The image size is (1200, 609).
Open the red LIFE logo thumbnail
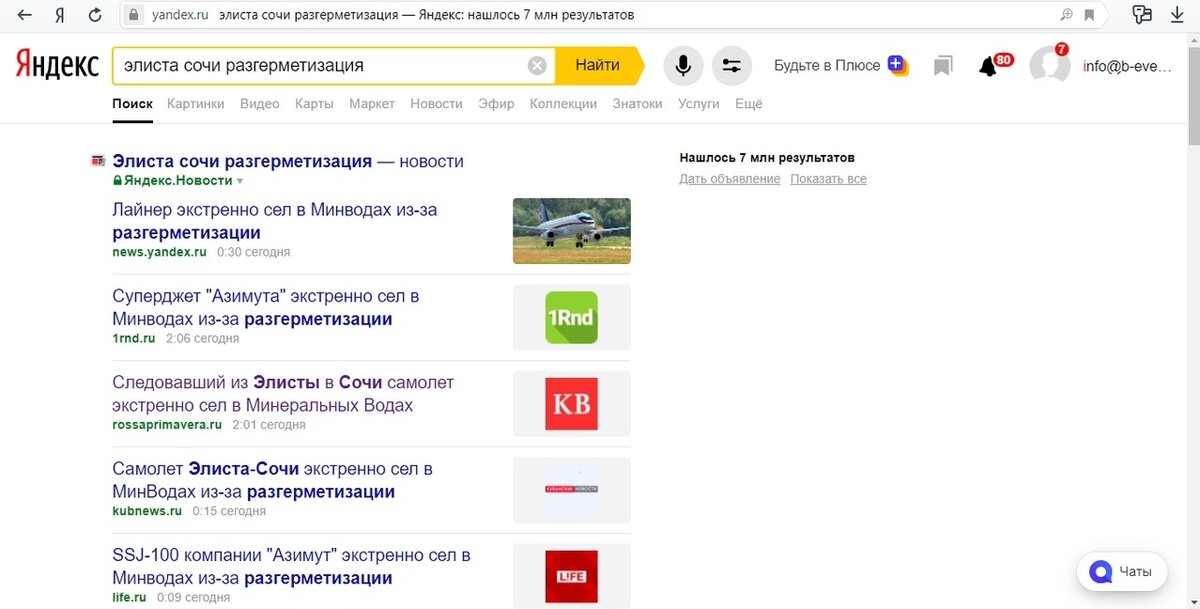[572, 576]
